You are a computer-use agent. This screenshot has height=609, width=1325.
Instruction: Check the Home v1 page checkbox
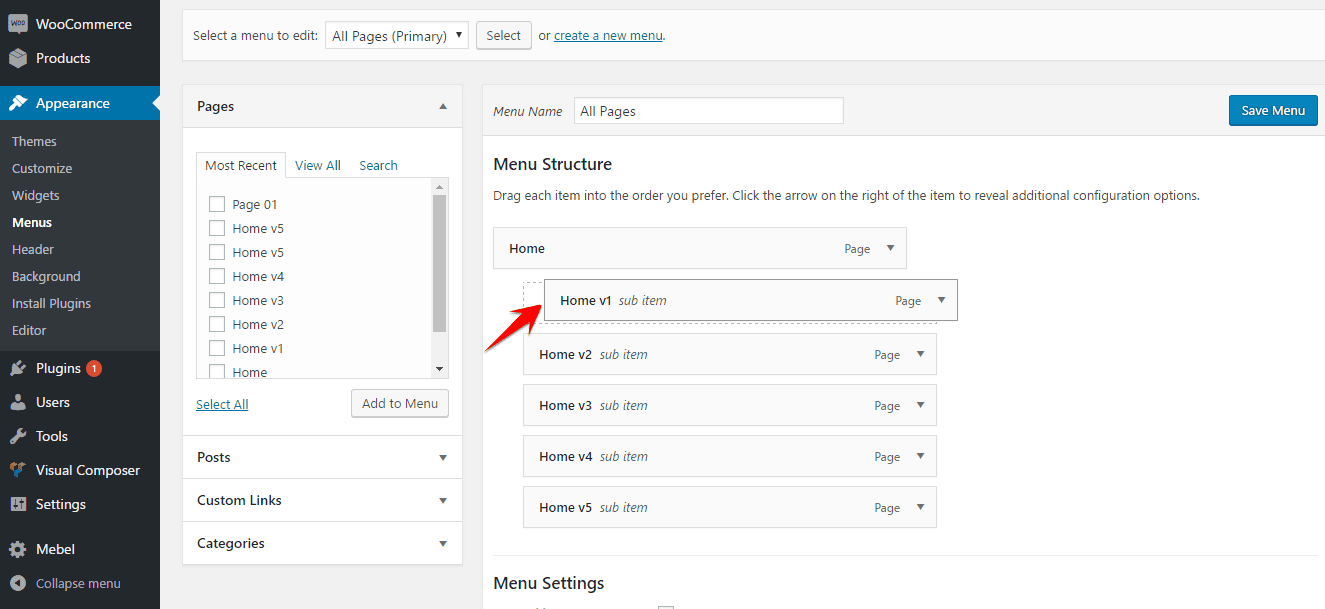(217, 347)
